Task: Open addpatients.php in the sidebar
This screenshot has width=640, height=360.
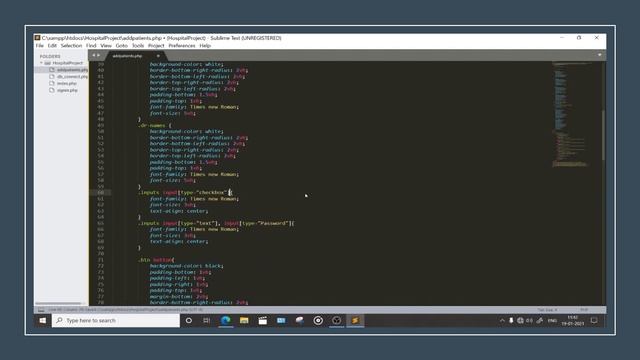Action: tap(72, 70)
